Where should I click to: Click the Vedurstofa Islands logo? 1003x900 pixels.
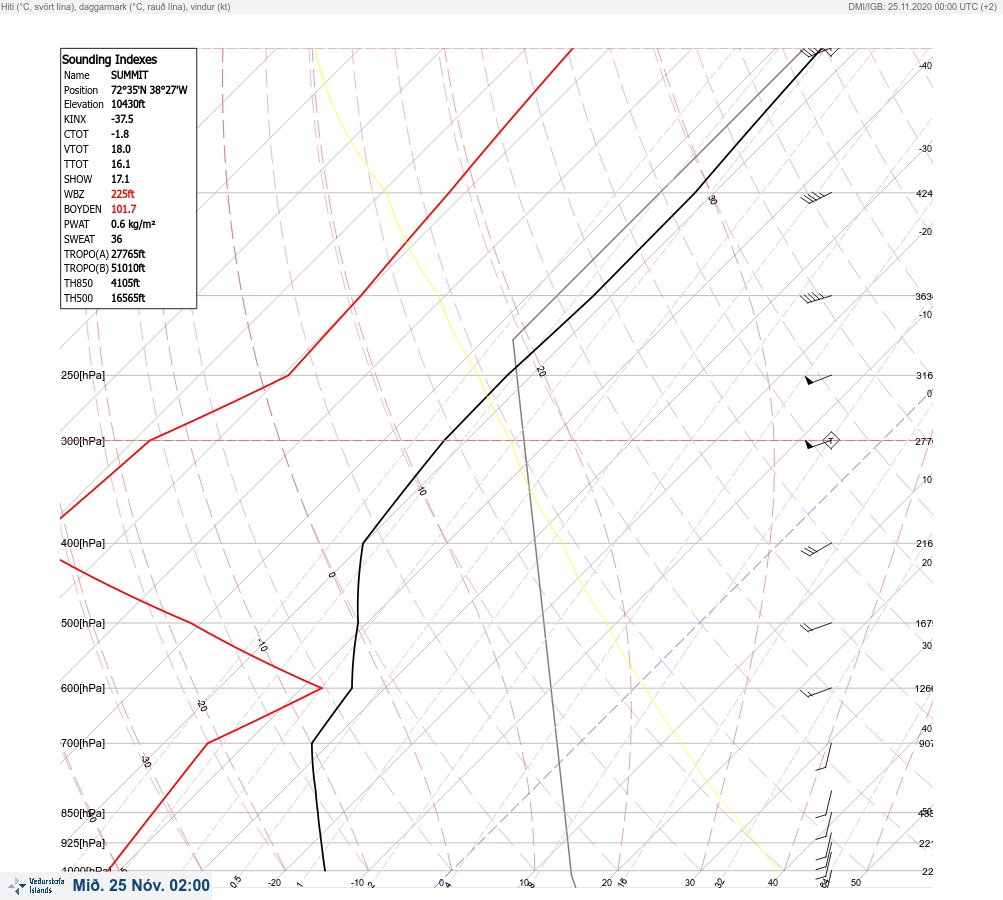point(36,886)
